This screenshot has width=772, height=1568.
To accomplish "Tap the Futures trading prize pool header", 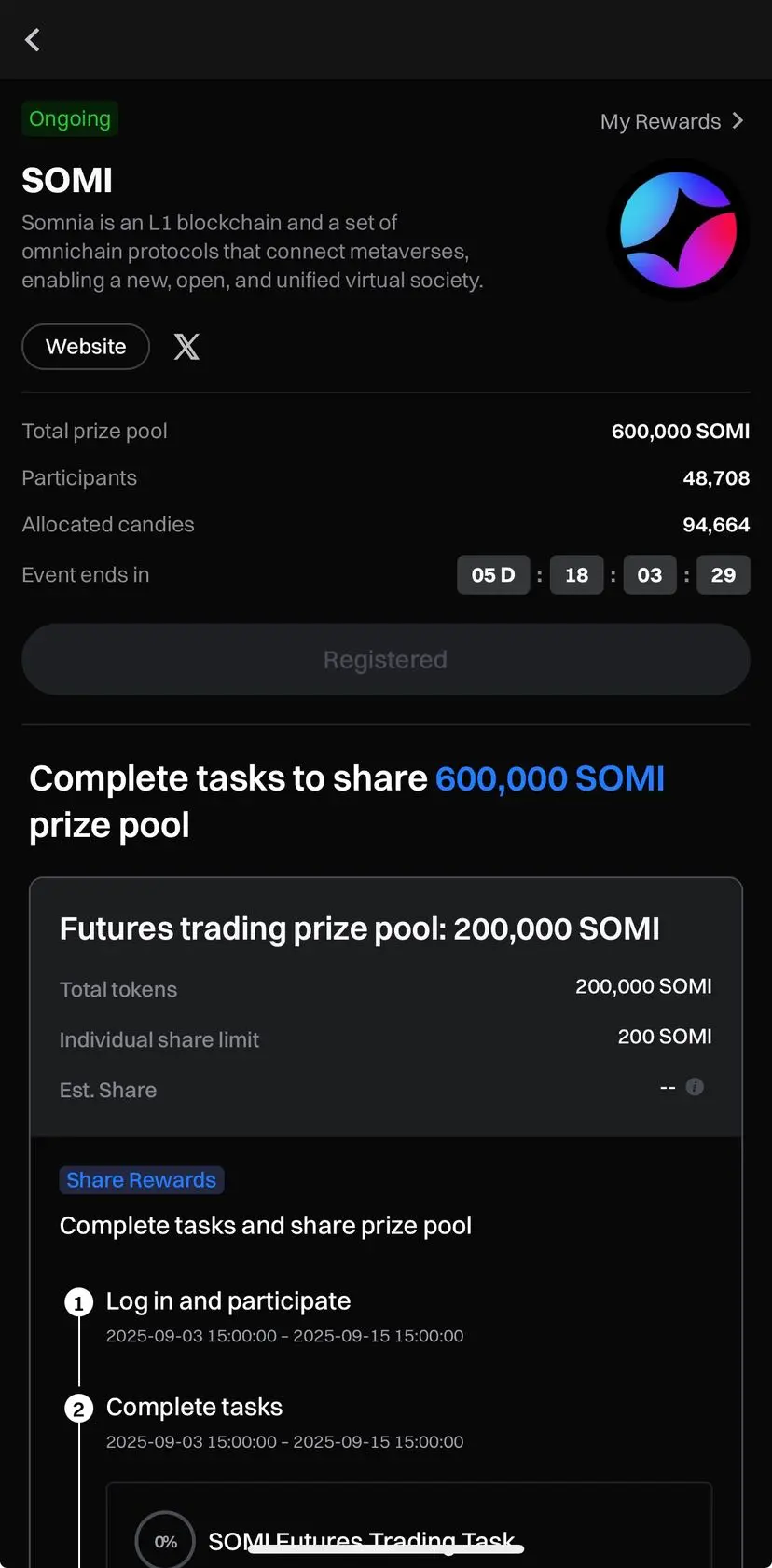I will 360,928.
